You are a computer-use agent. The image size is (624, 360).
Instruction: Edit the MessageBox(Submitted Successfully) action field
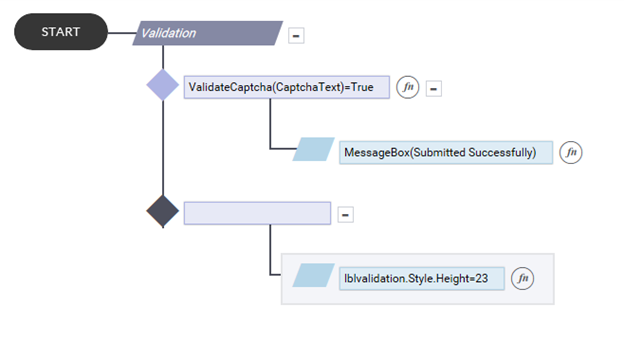446,152
